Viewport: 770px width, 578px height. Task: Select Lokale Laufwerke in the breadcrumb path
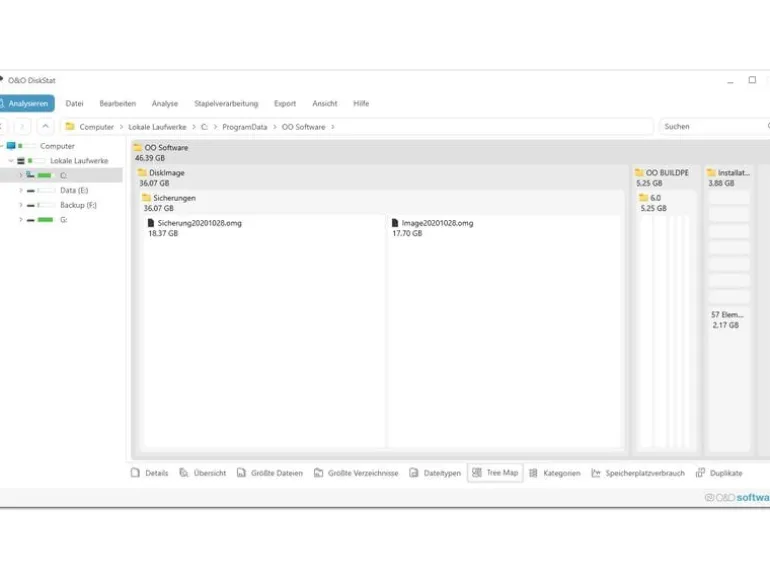click(x=157, y=127)
